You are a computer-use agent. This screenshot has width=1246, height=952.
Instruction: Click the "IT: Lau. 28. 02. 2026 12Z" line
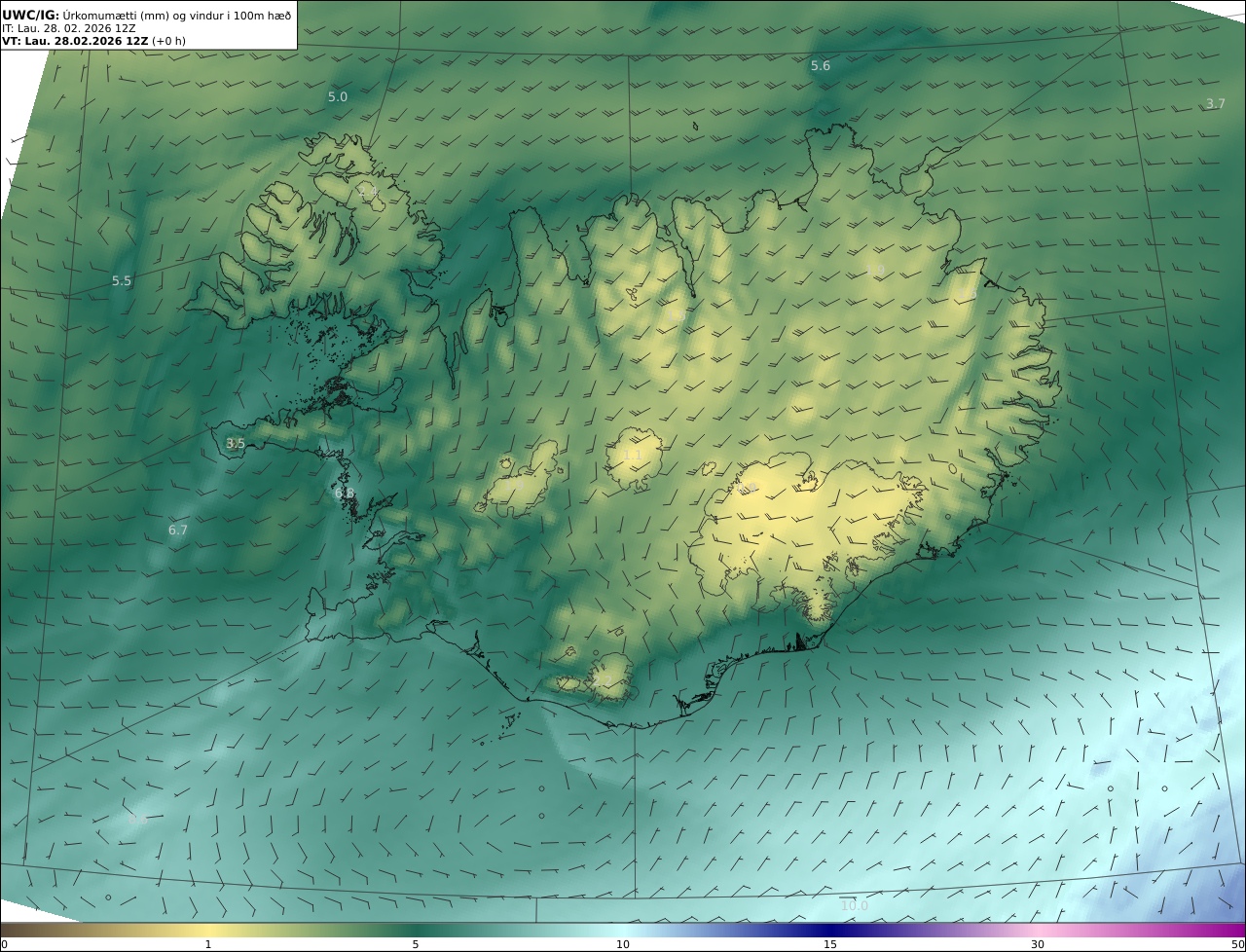69,28
